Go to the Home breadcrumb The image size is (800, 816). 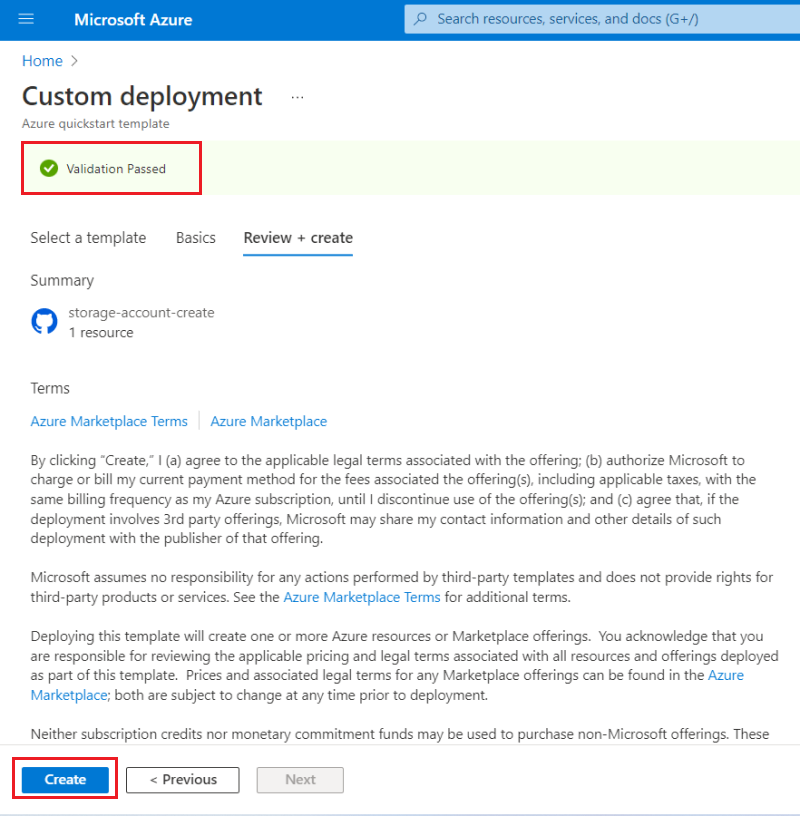[x=42, y=61]
